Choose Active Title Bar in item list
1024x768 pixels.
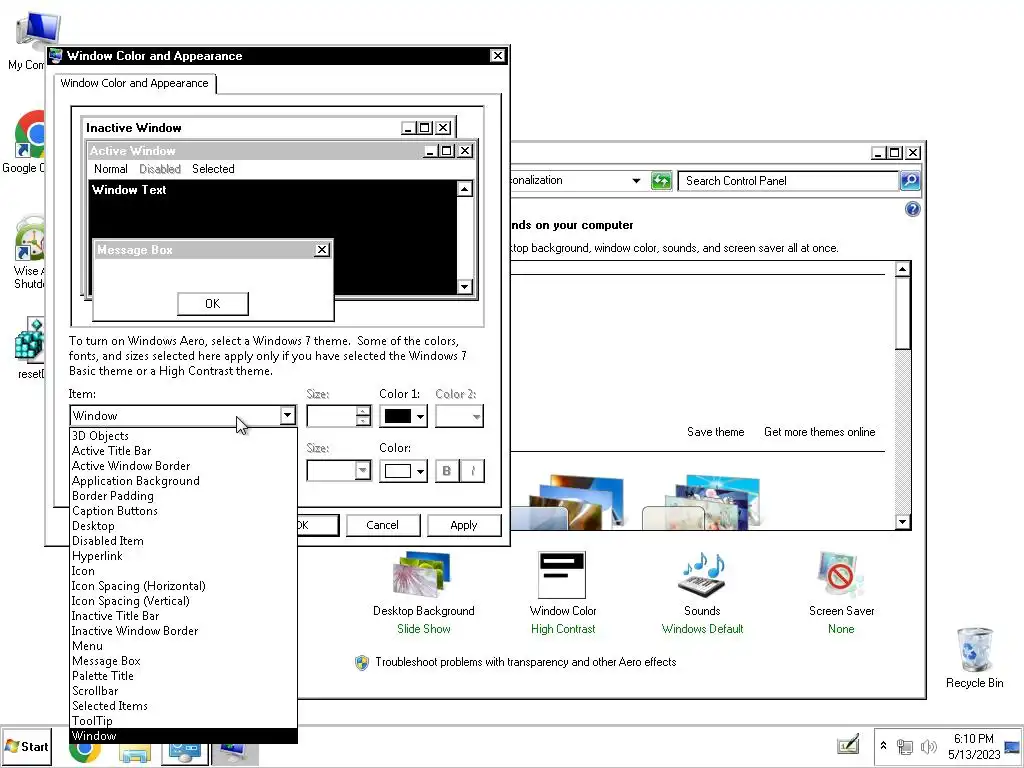tap(111, 451)
